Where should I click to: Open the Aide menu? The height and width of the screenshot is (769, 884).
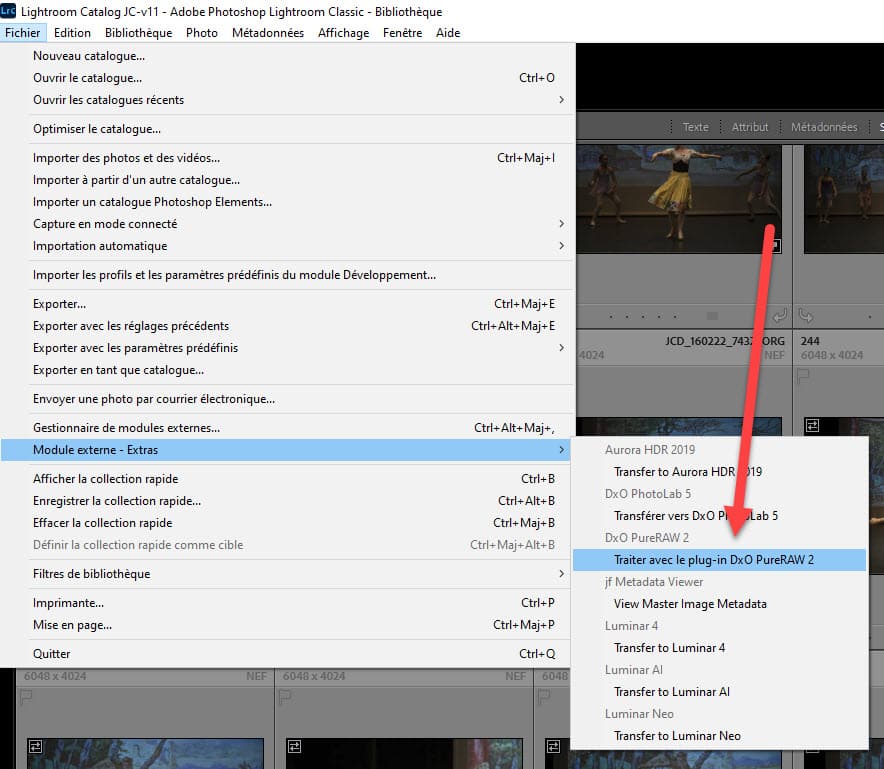pos(448,33)
